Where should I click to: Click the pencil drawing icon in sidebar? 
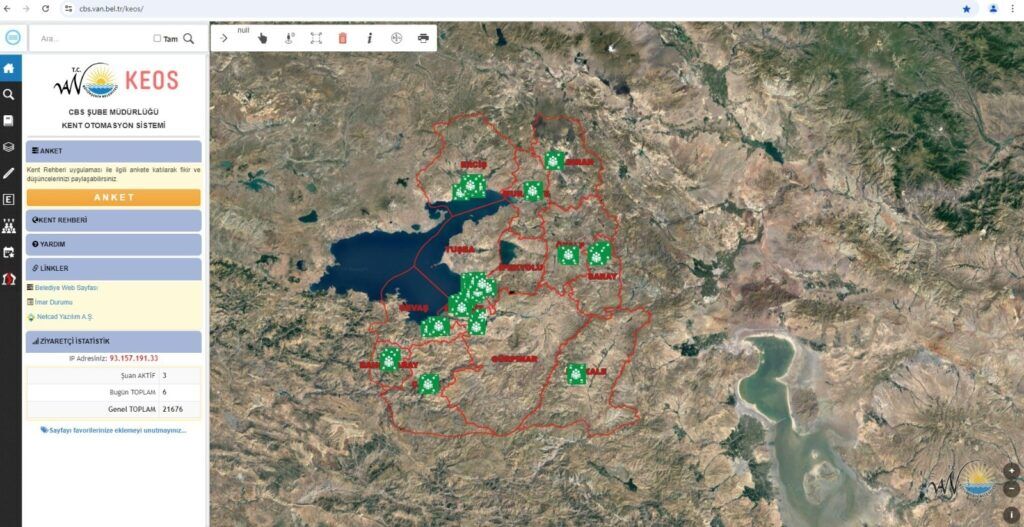point(9,173)
